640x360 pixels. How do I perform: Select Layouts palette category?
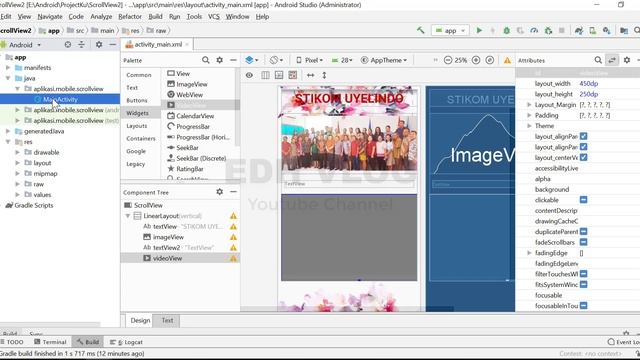tap(136, 126)
